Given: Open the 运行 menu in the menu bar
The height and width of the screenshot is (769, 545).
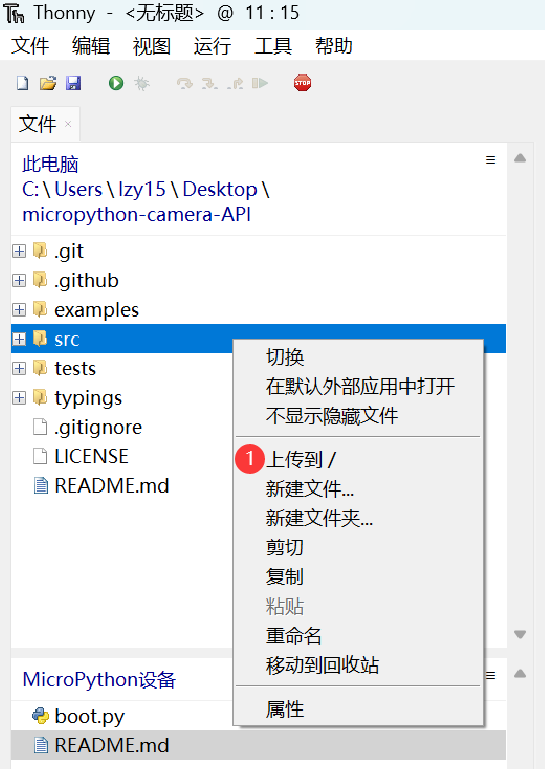Looking at the screenshot, I should pos(212,46).
